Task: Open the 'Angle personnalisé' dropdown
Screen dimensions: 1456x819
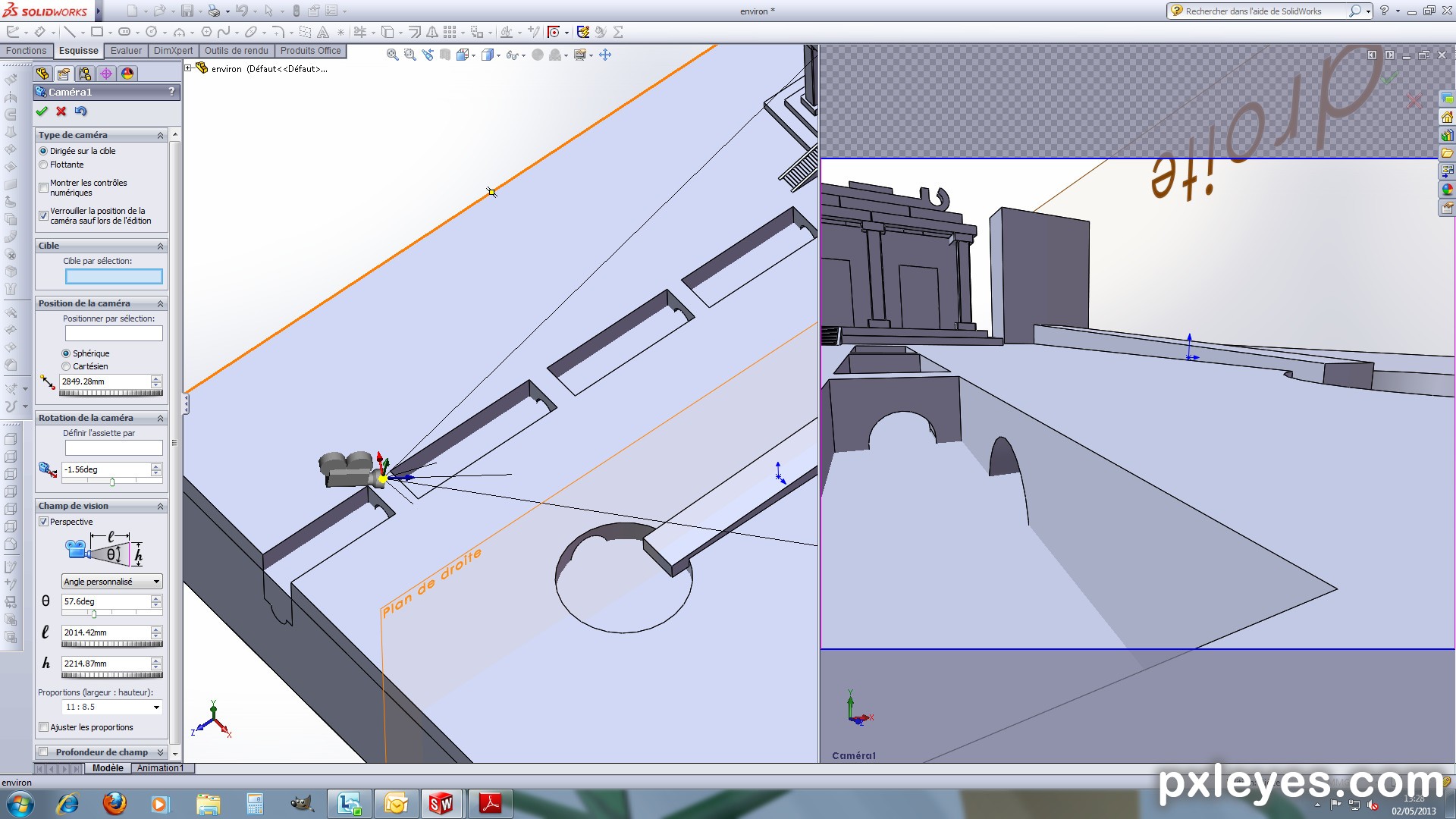Action: click(112, 582)
